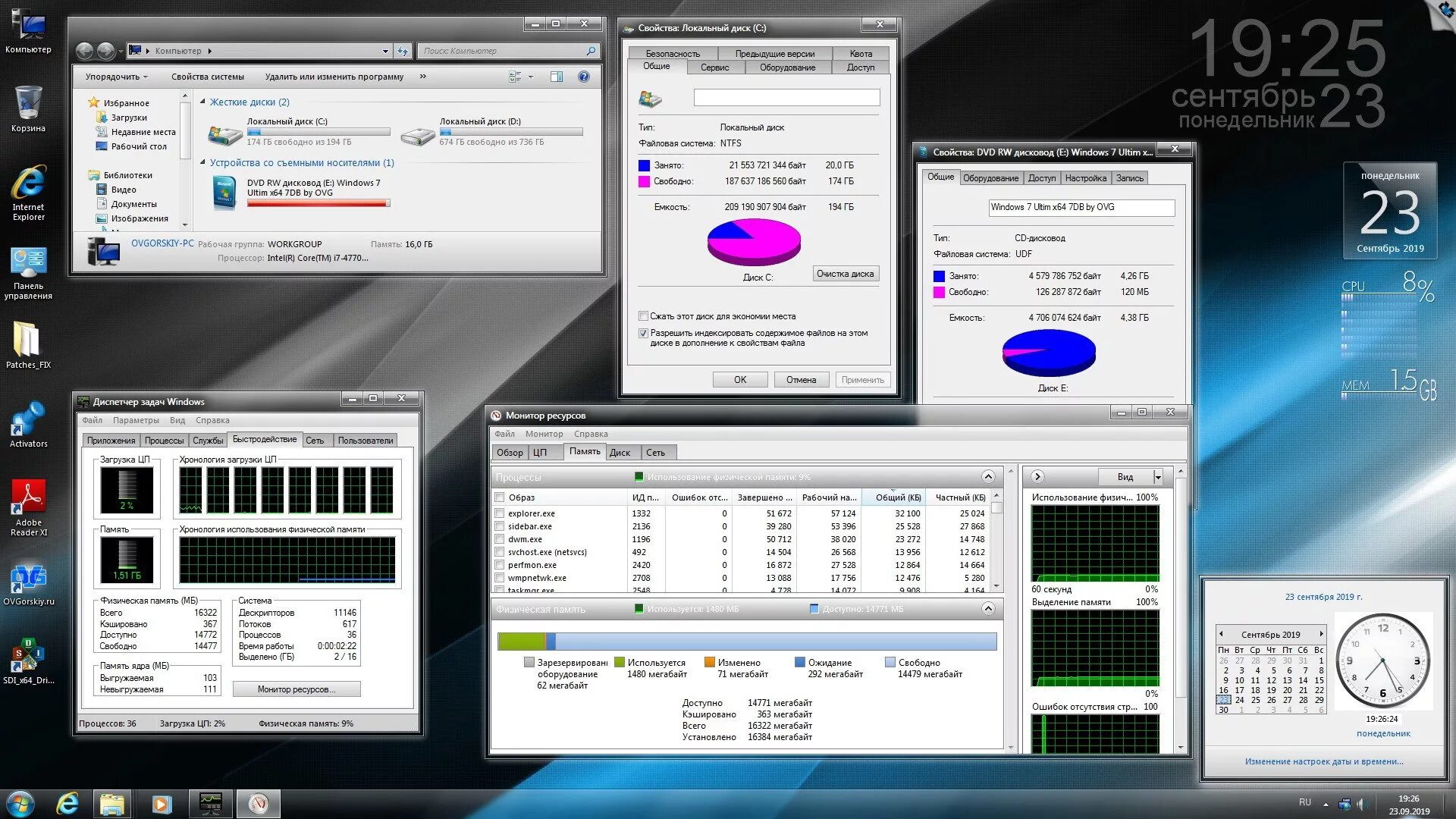Viewport: 1456px width, 819px height.
Task: Click magenta Свободно swatch in disk C
Action: pos(644,181)
